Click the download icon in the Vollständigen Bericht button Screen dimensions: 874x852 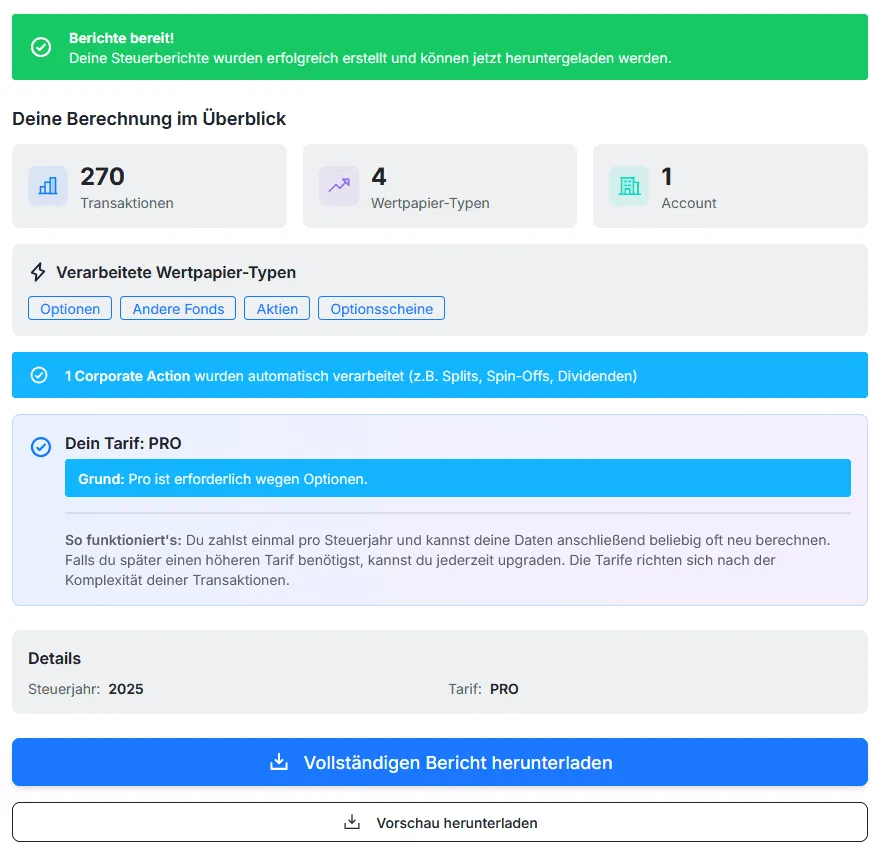[x=279, y=762]
